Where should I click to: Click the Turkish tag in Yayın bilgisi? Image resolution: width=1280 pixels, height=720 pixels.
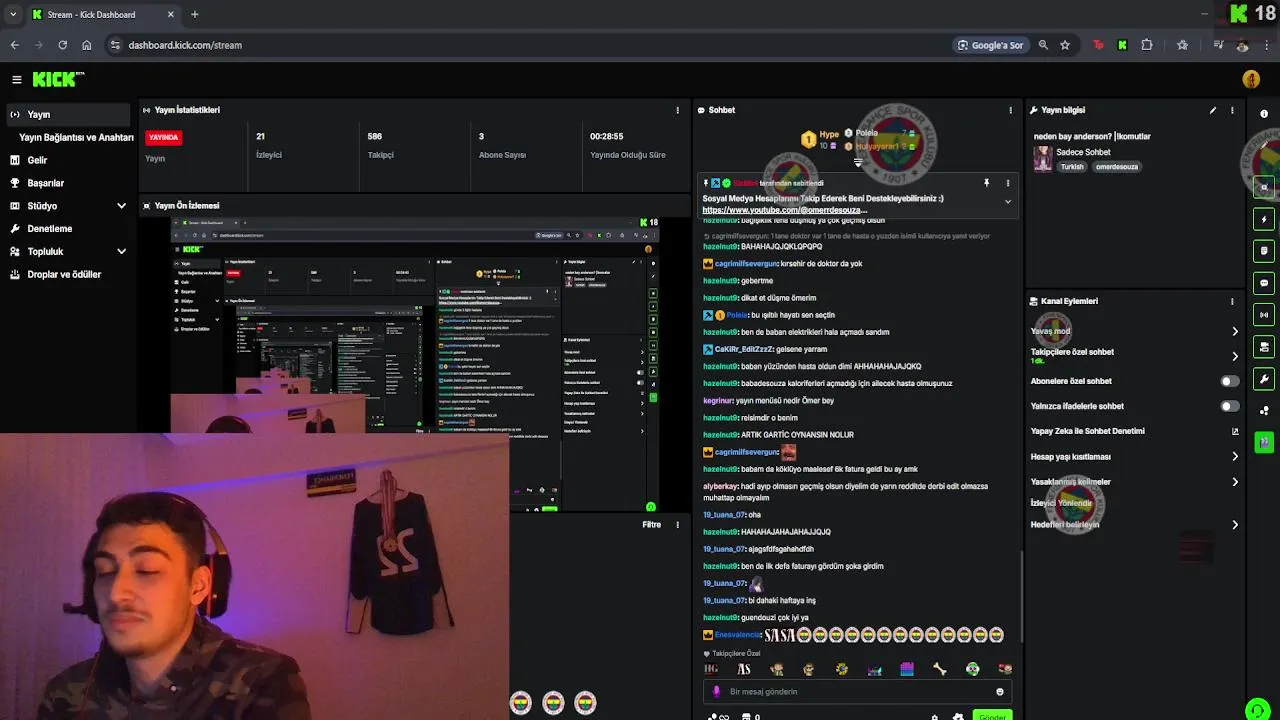(x=1072, y=167)
